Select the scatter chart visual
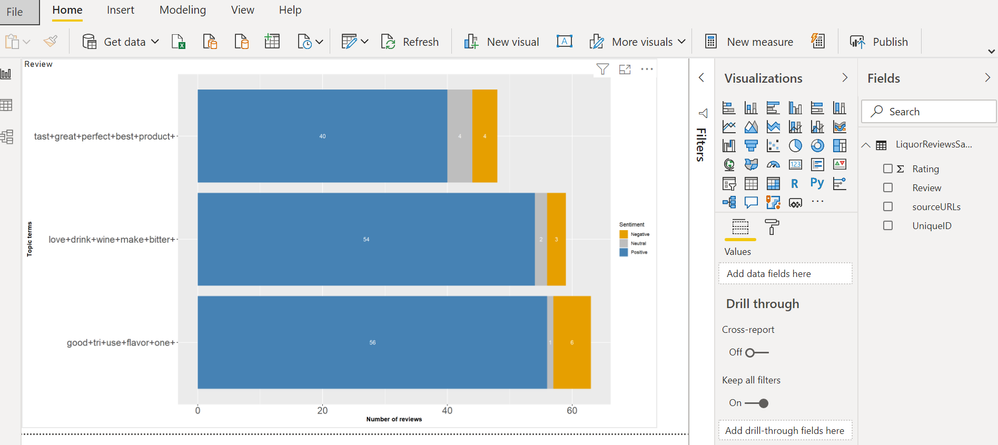Image resolution: width=998 pixels, height=445 pixels. pyautogui.click(x=773, y=146)
